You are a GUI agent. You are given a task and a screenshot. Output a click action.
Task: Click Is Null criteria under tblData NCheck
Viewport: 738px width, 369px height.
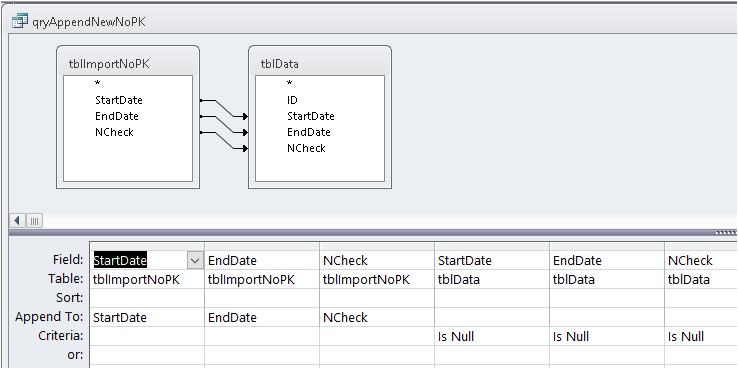click(x=701, y=337)
